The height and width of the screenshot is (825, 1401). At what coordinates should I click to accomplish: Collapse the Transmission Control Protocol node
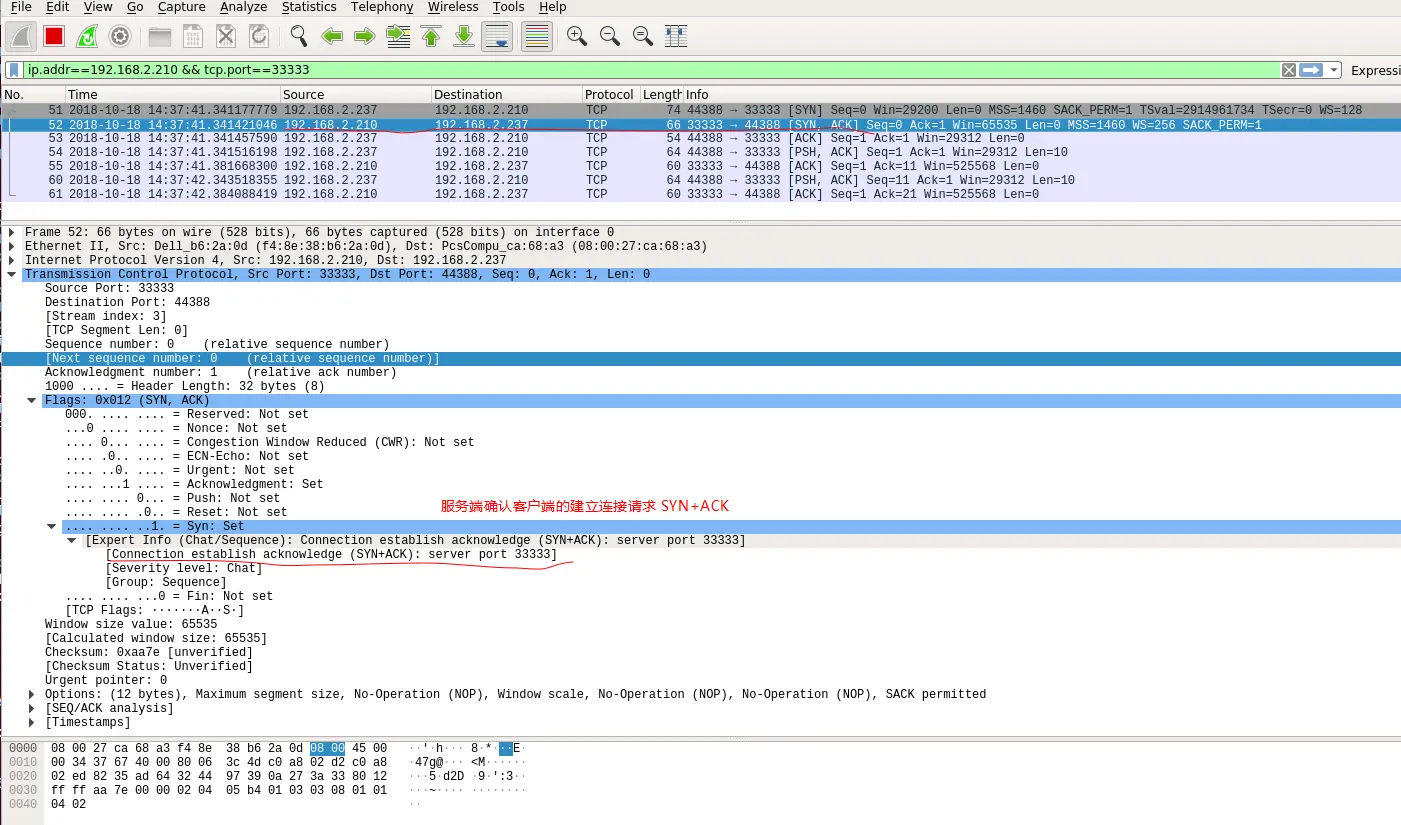tap(12, 274)
